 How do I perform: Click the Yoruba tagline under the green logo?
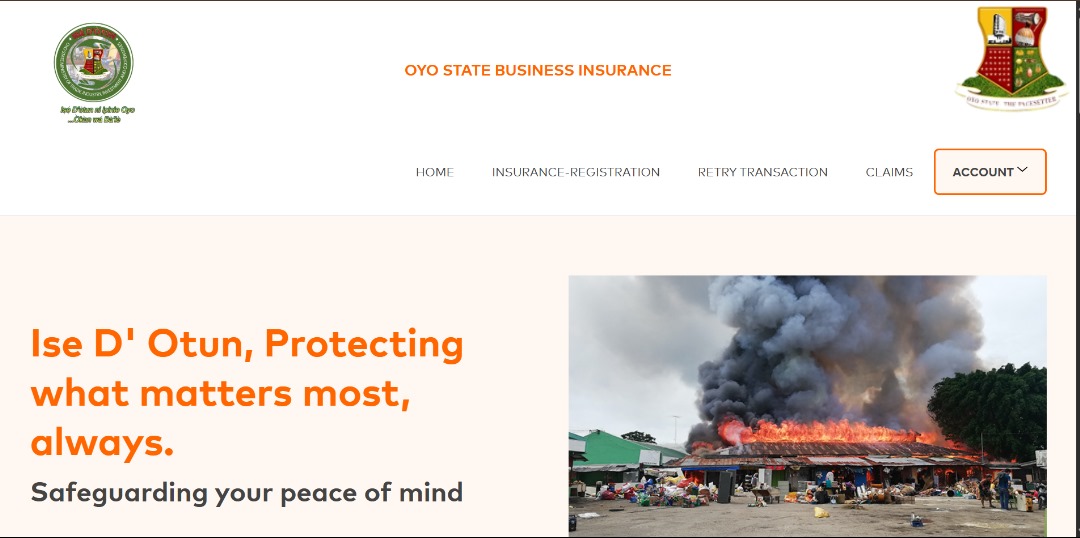(97, 114)
